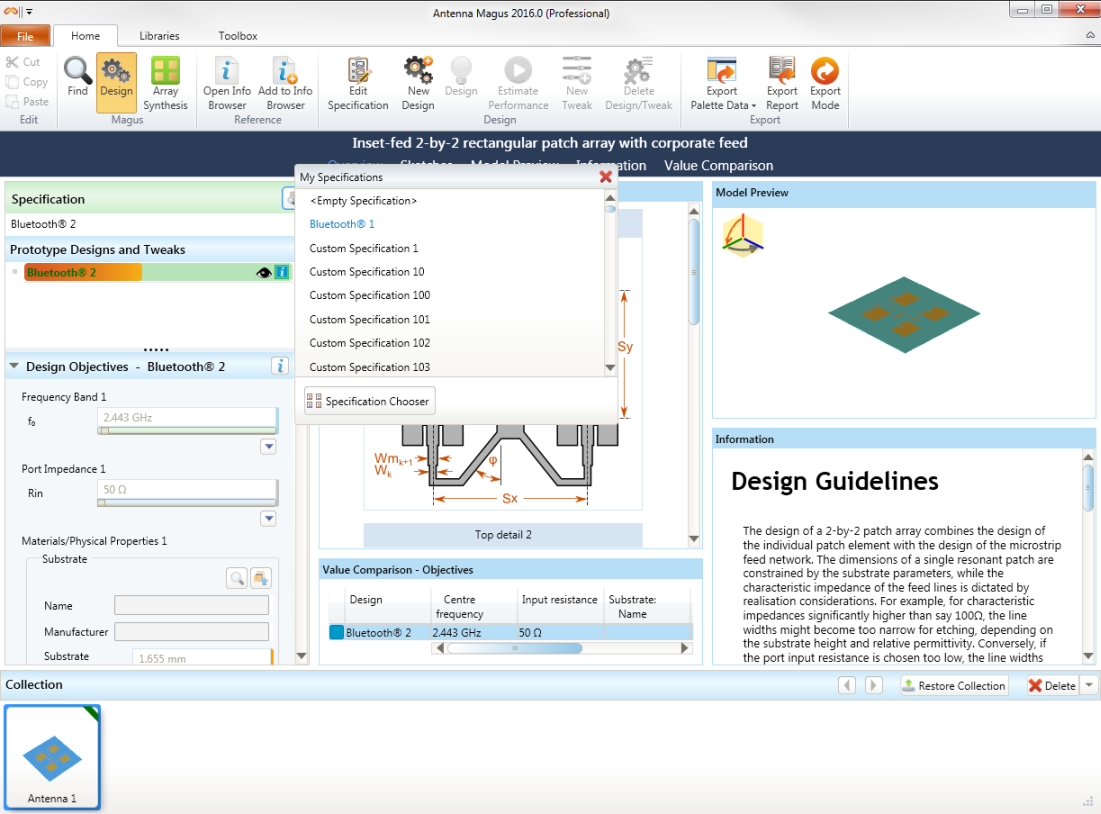Click Delete Design/Tweak
This screenshot has width=1101, height=814.
(x=638, y=83)
